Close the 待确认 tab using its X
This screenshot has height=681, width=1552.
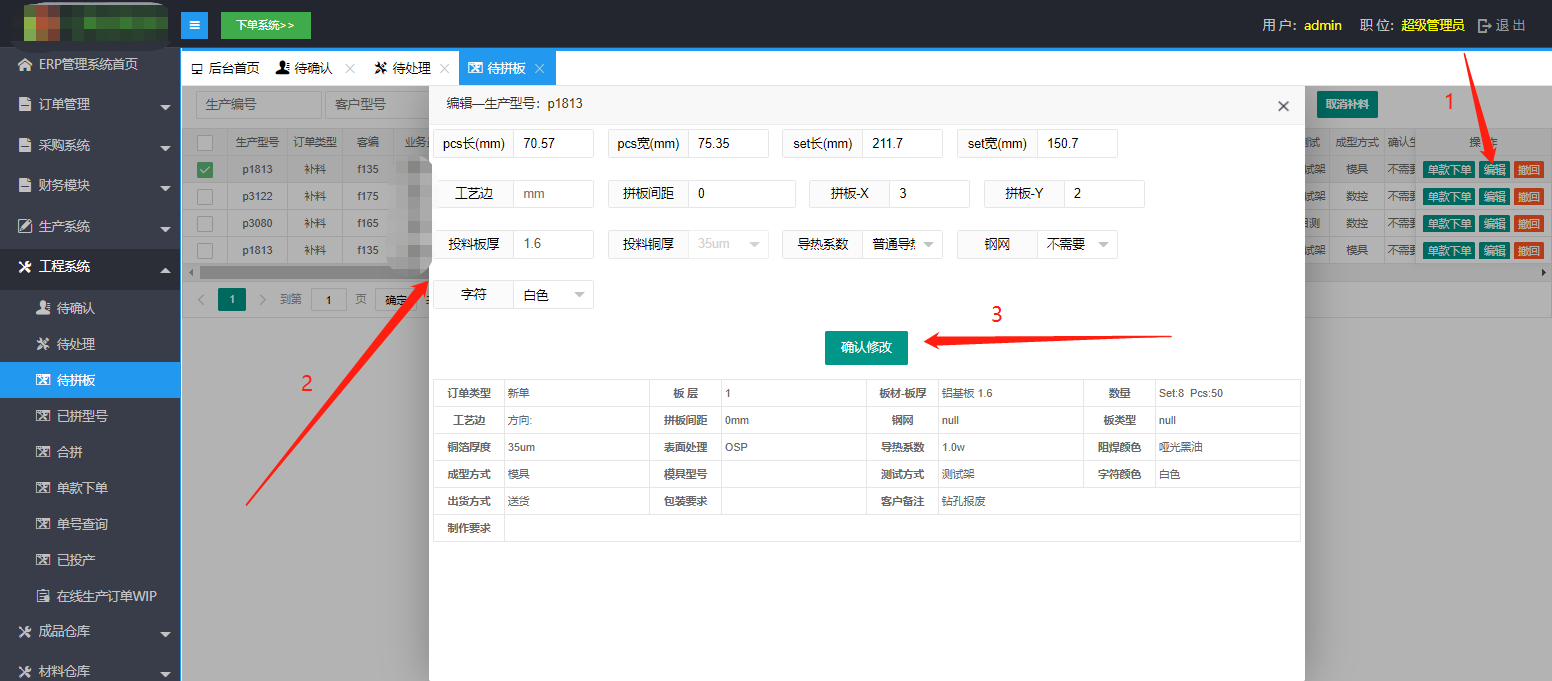[350, 69]
